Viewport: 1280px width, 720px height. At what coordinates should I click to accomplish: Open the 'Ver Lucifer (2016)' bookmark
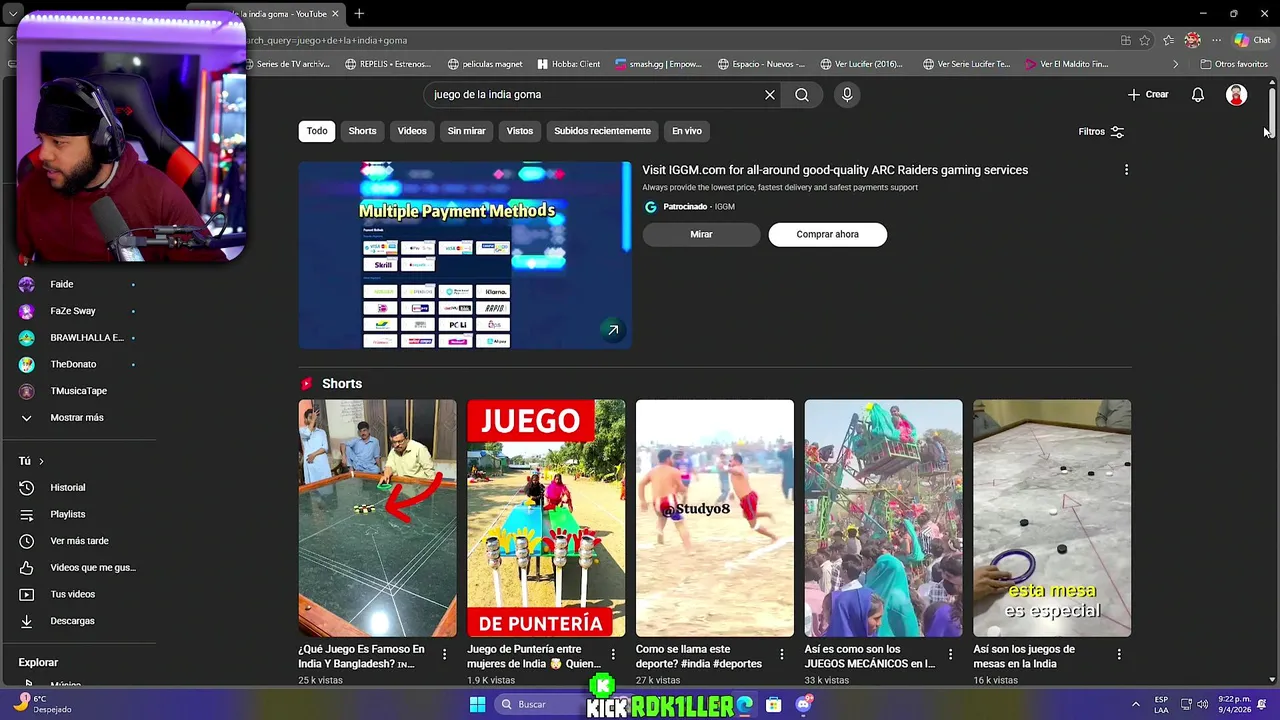pos(862,64)
